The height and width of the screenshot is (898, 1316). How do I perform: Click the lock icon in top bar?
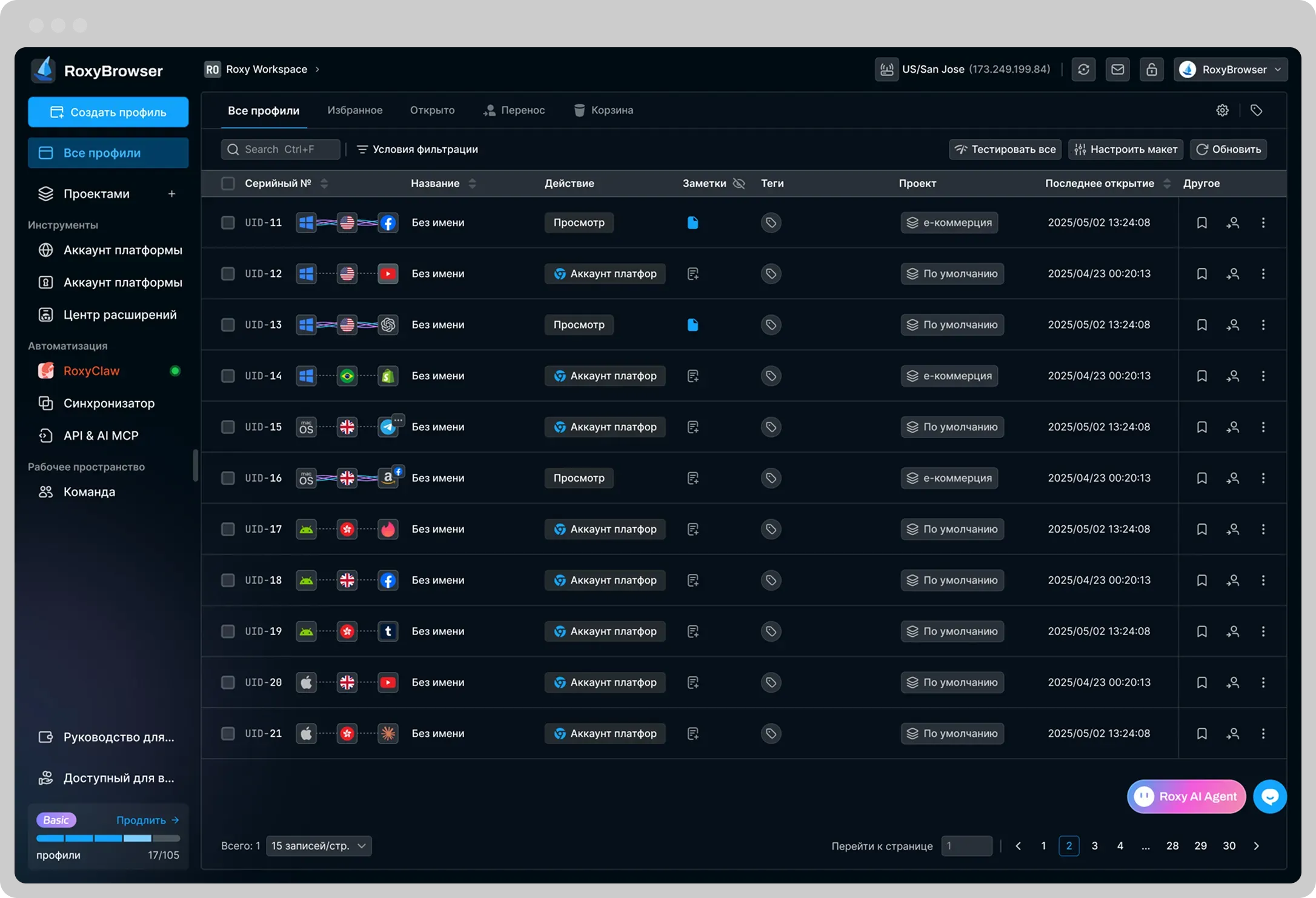[1151, 70]
